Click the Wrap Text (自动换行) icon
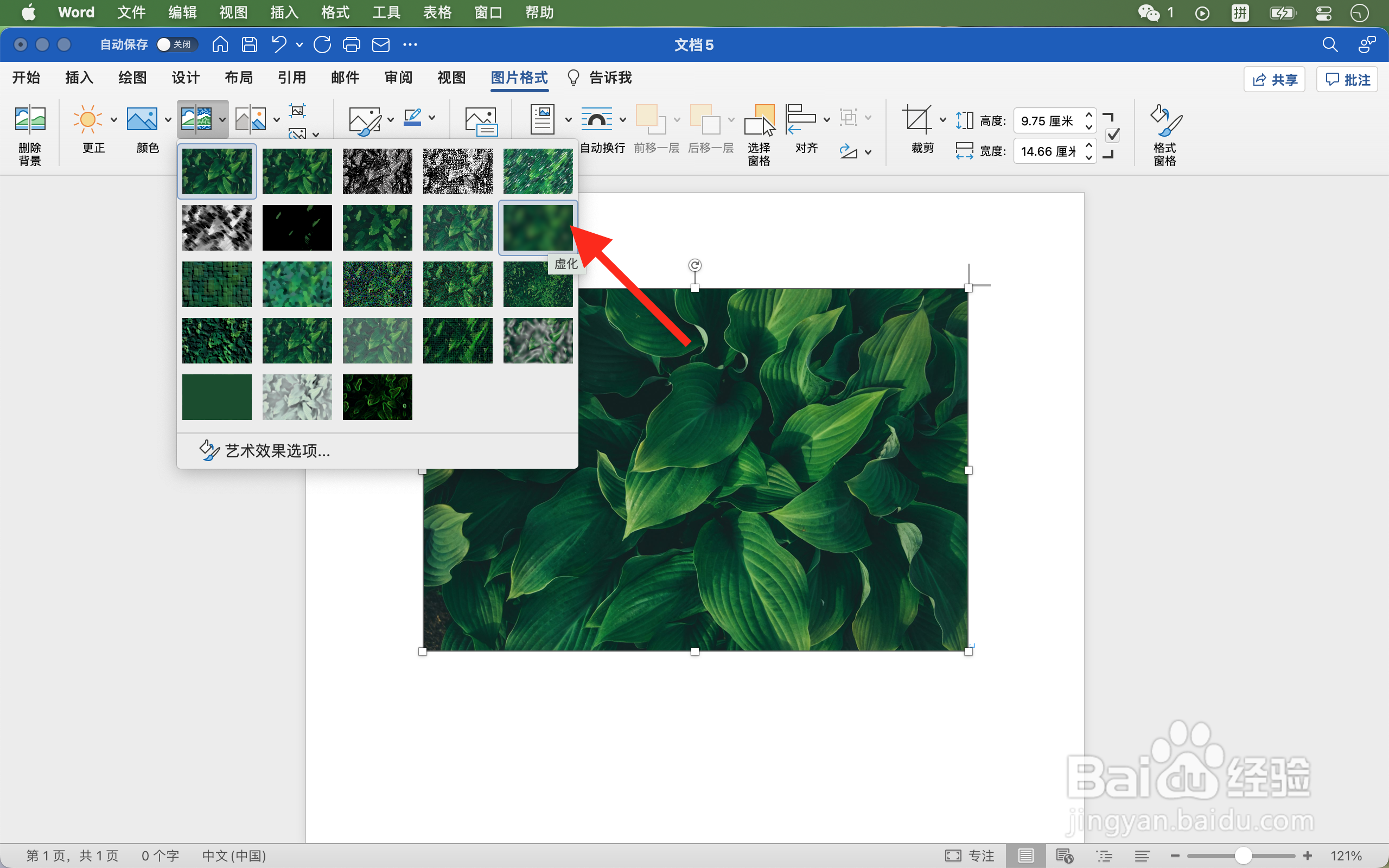The width and height of the screenshot is (1389, 868). pos(597,119)
